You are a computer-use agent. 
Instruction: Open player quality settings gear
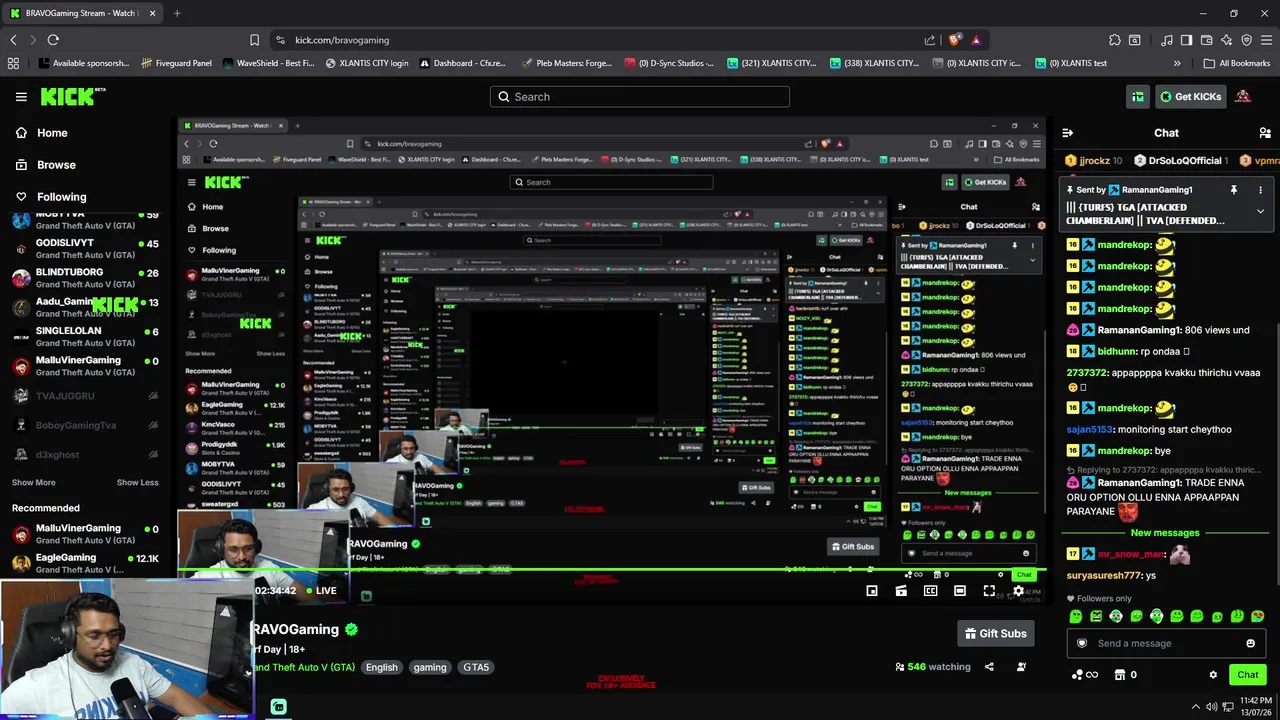1019,591
